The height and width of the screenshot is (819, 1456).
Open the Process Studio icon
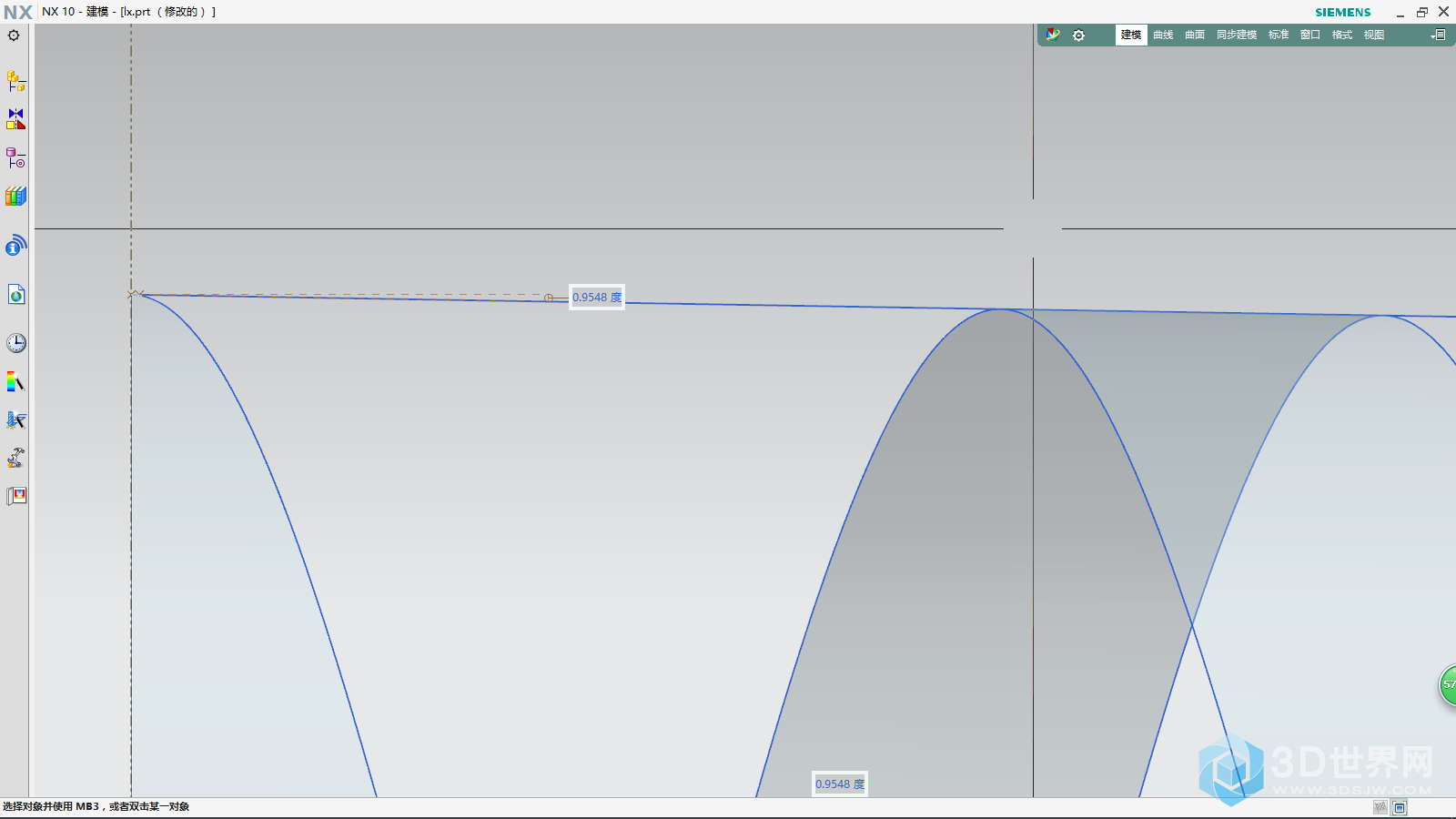tap(15, 420)
